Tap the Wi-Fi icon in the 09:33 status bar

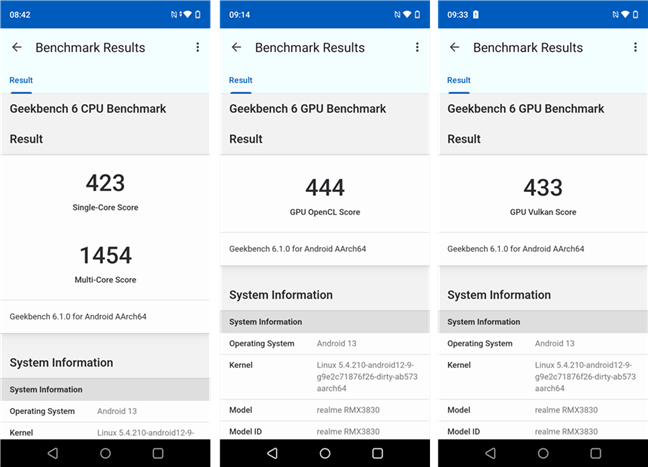[x=625, y=14]
